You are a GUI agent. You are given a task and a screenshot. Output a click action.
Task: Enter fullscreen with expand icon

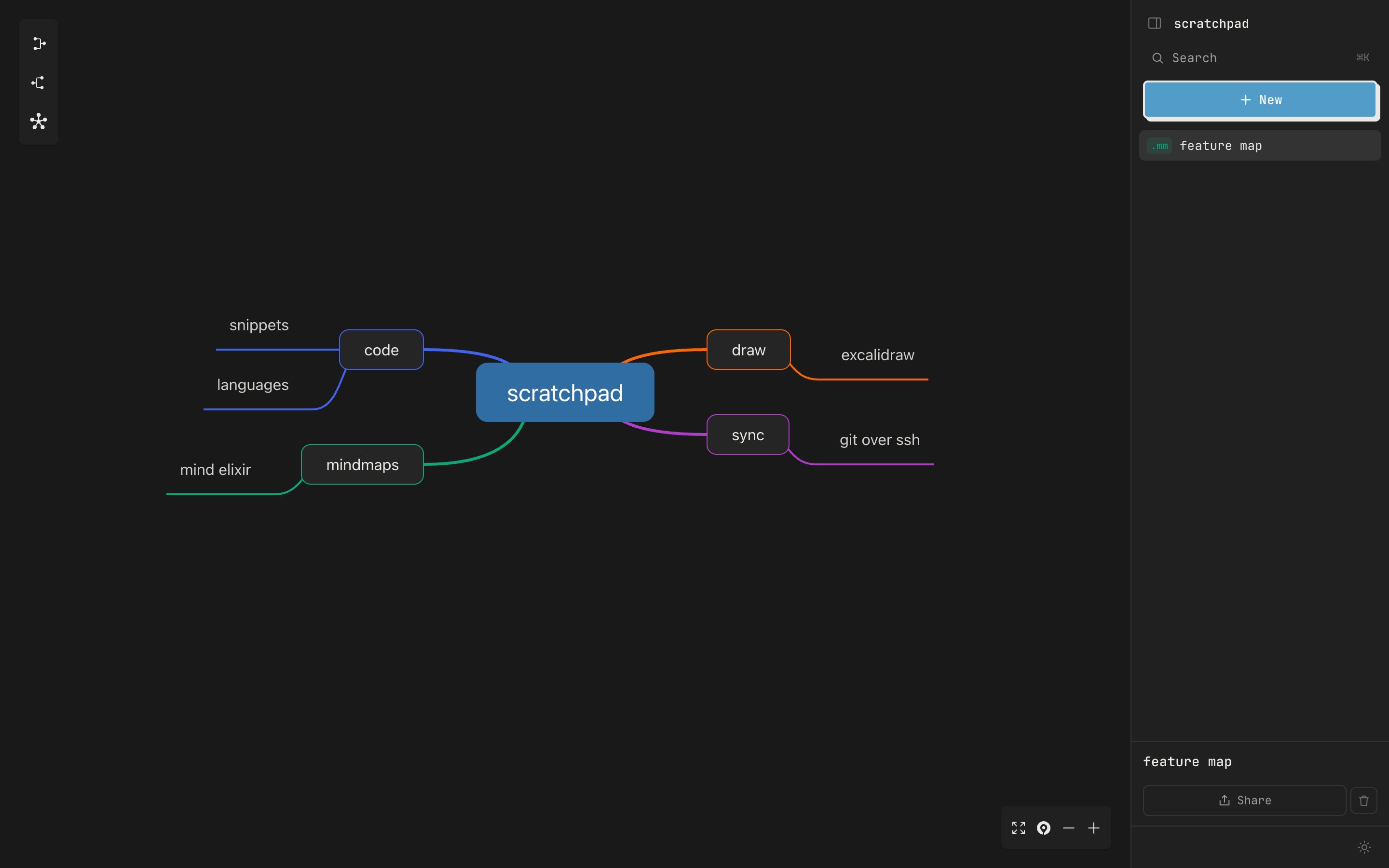pyautogui.click(x=1018, y=828)
